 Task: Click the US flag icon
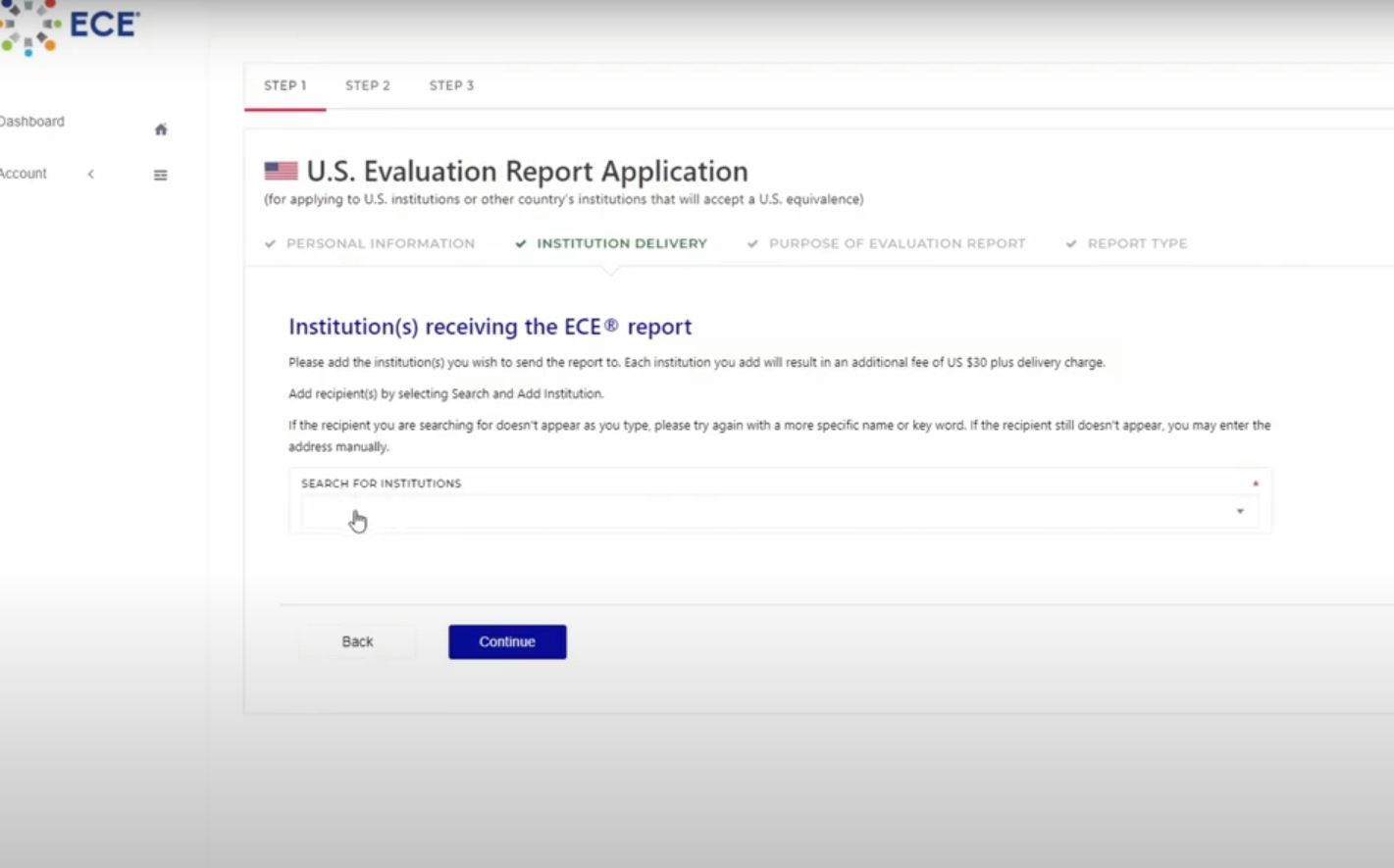pos(281,171)
